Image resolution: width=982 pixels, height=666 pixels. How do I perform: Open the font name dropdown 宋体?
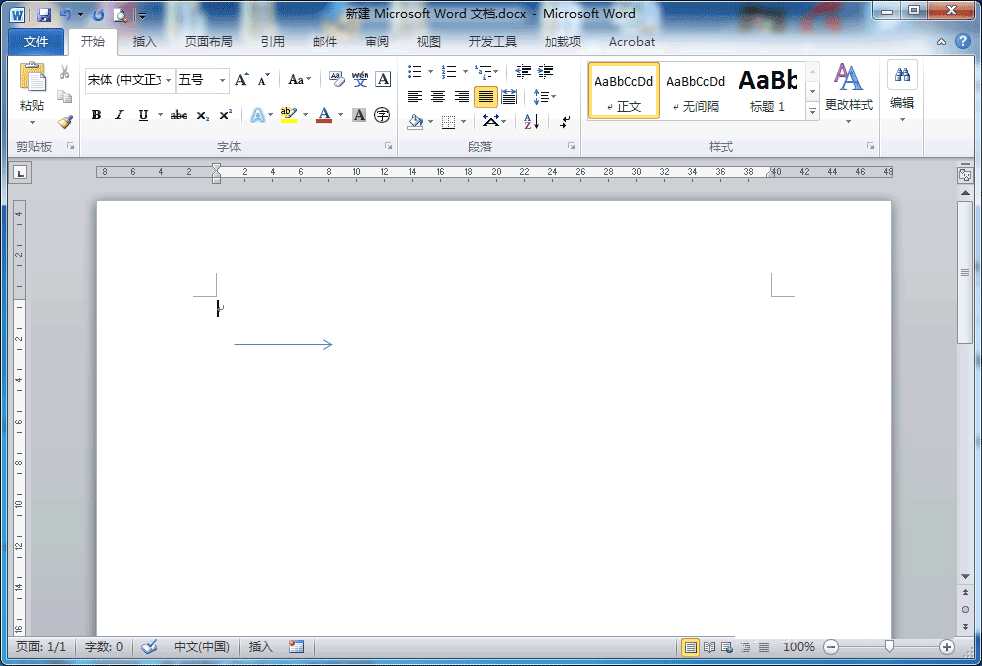pos(168,80)
